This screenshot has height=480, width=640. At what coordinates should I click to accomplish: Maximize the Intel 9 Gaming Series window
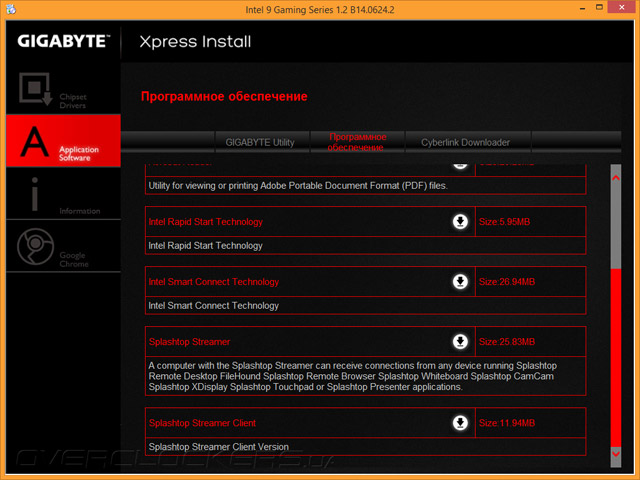(599, 7)
